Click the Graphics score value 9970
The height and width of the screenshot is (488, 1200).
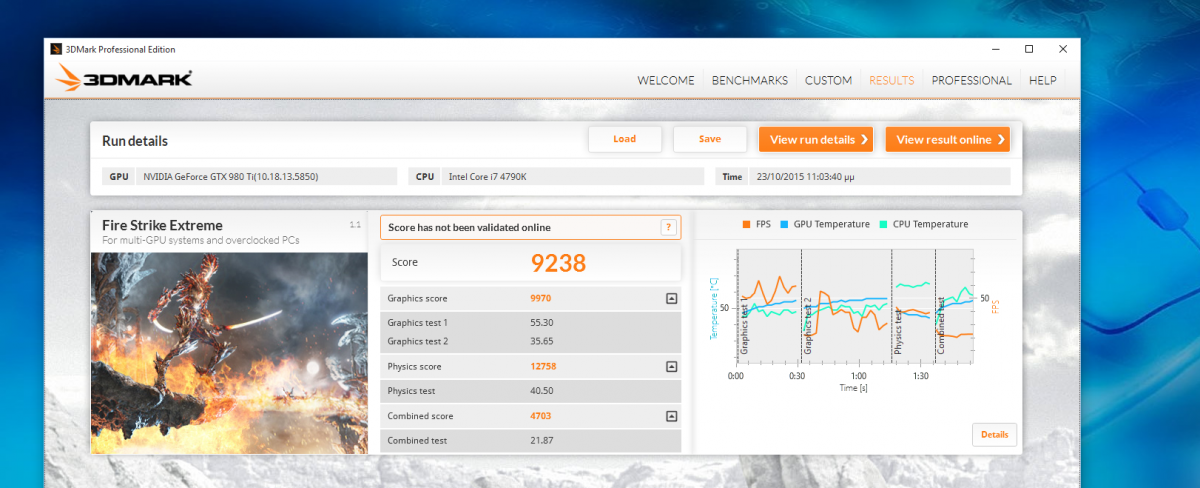tap(541, 298)
